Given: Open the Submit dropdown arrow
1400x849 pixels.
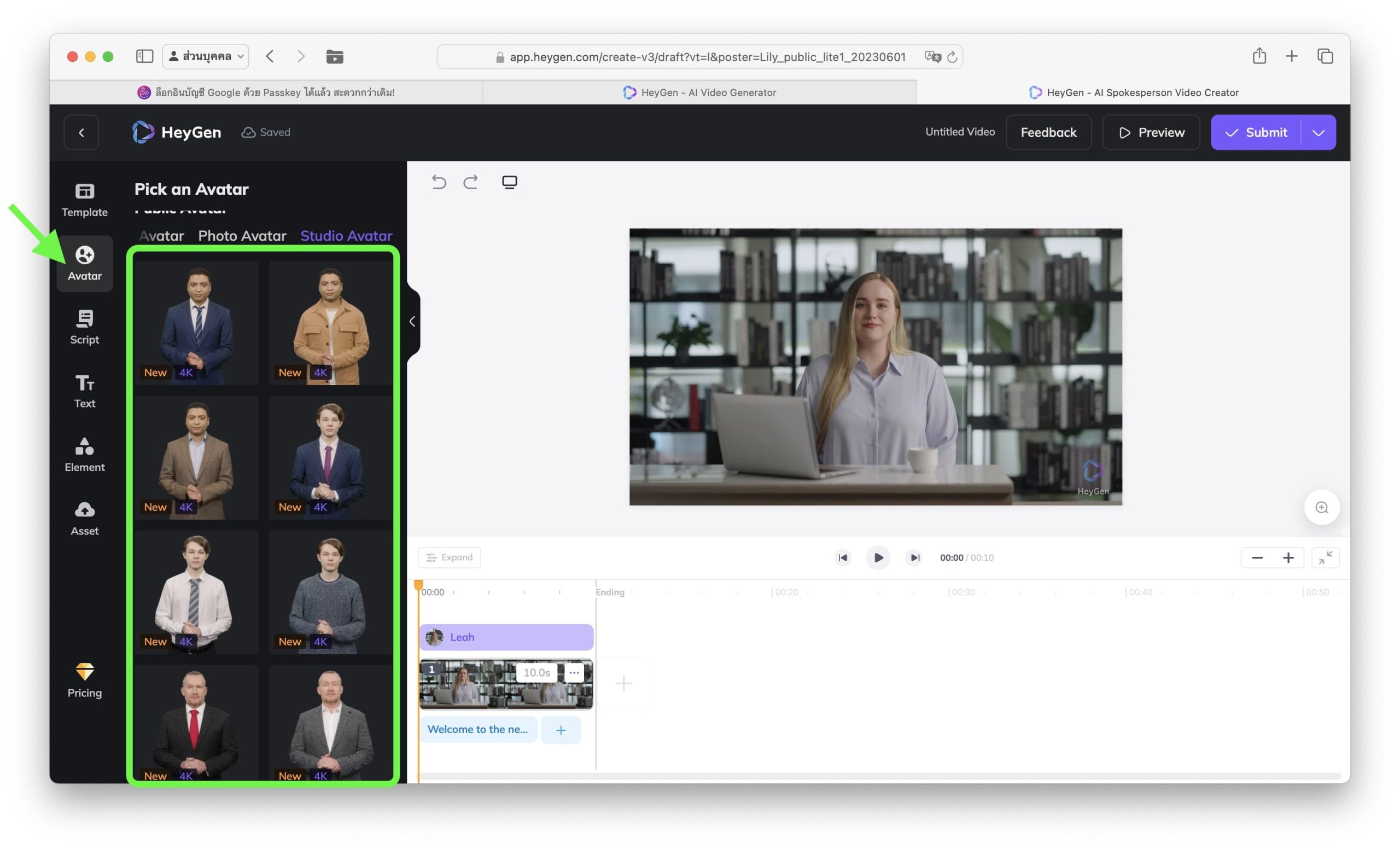Looking at the screenshot, I should [1318, 132].
